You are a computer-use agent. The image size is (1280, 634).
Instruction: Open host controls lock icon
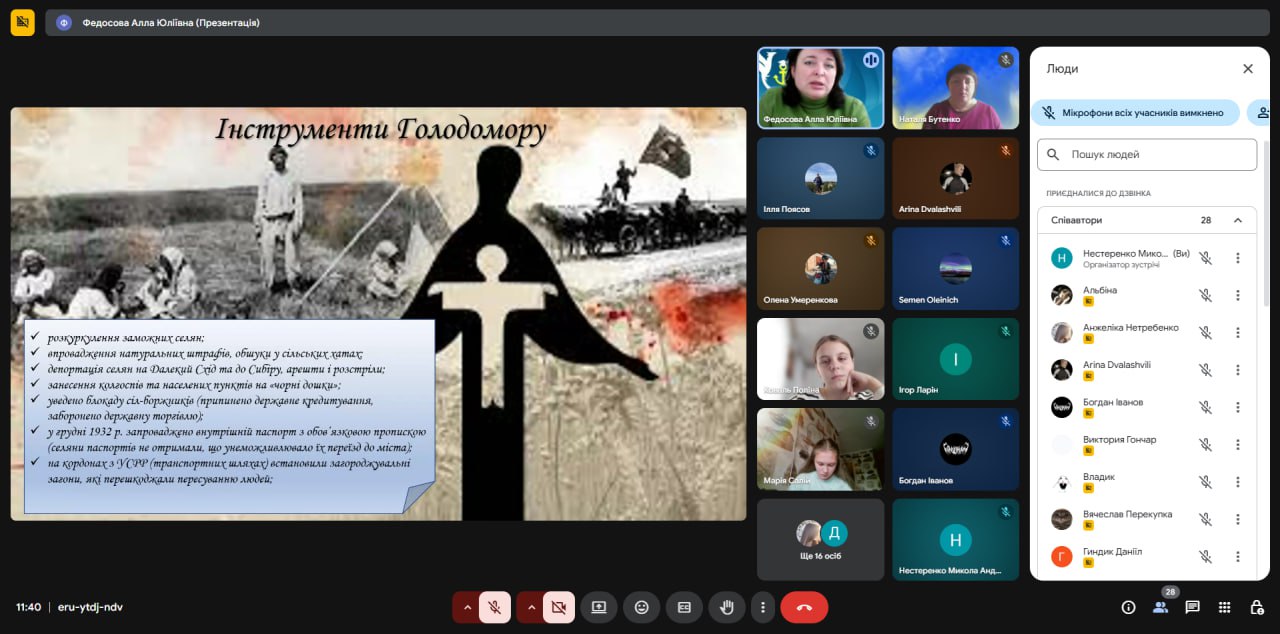[1256, 607]
